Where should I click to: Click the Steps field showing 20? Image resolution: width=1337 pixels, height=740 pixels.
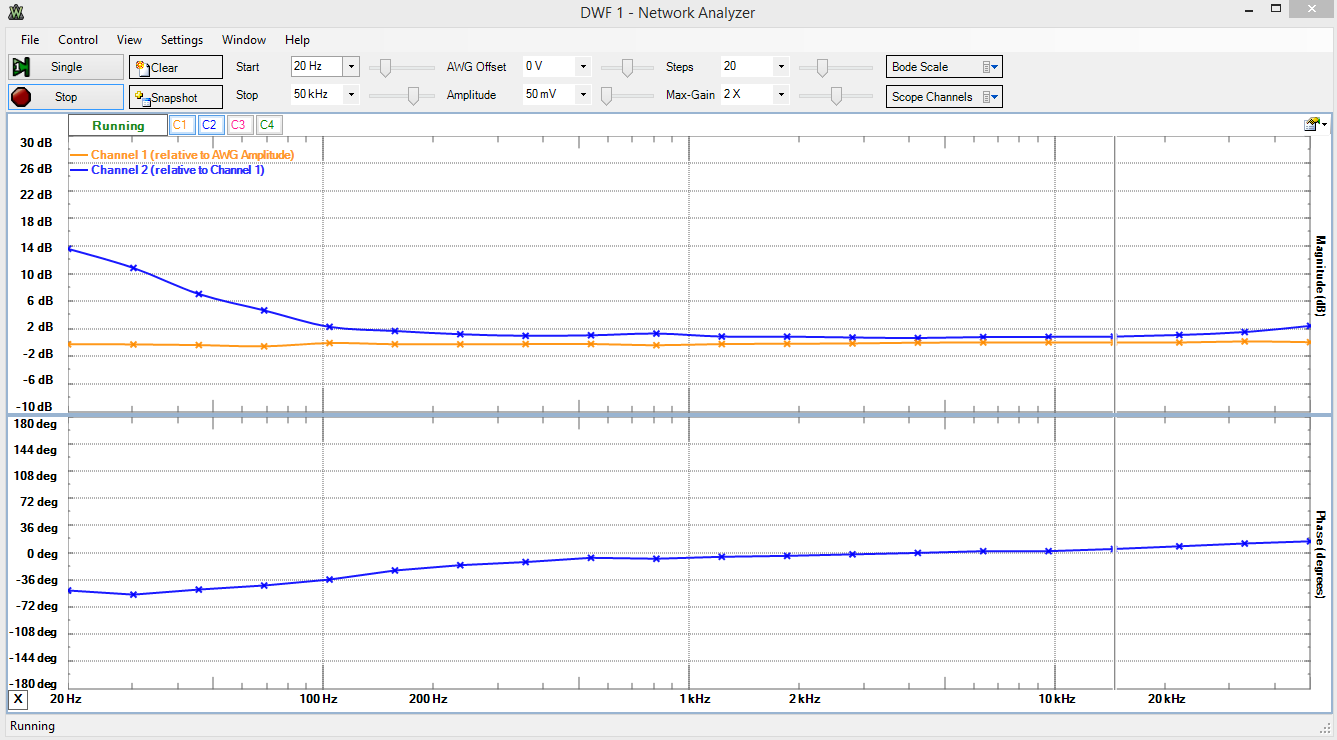(746, 67)
